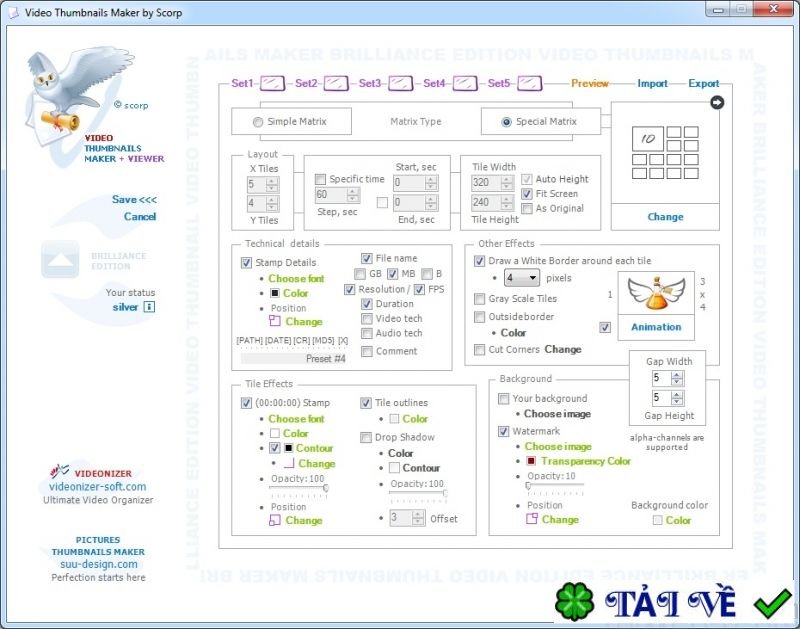Click the Brilliance Edition arrow icon
The height and width of the screenshot is (629, 800).
click(60, 259)
